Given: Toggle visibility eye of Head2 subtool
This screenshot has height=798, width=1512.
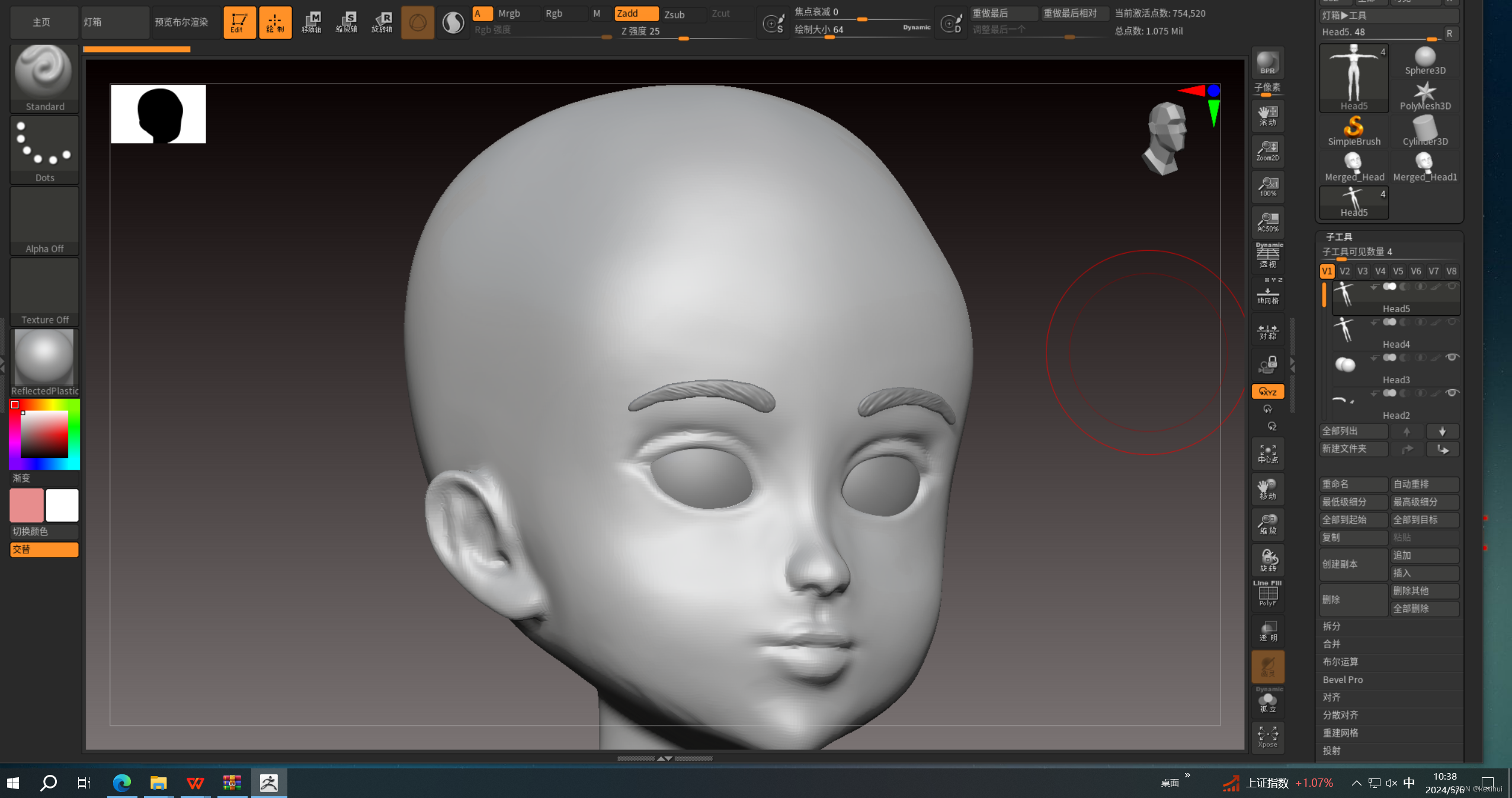Looking at the screenshot, I should (1452, 393).
